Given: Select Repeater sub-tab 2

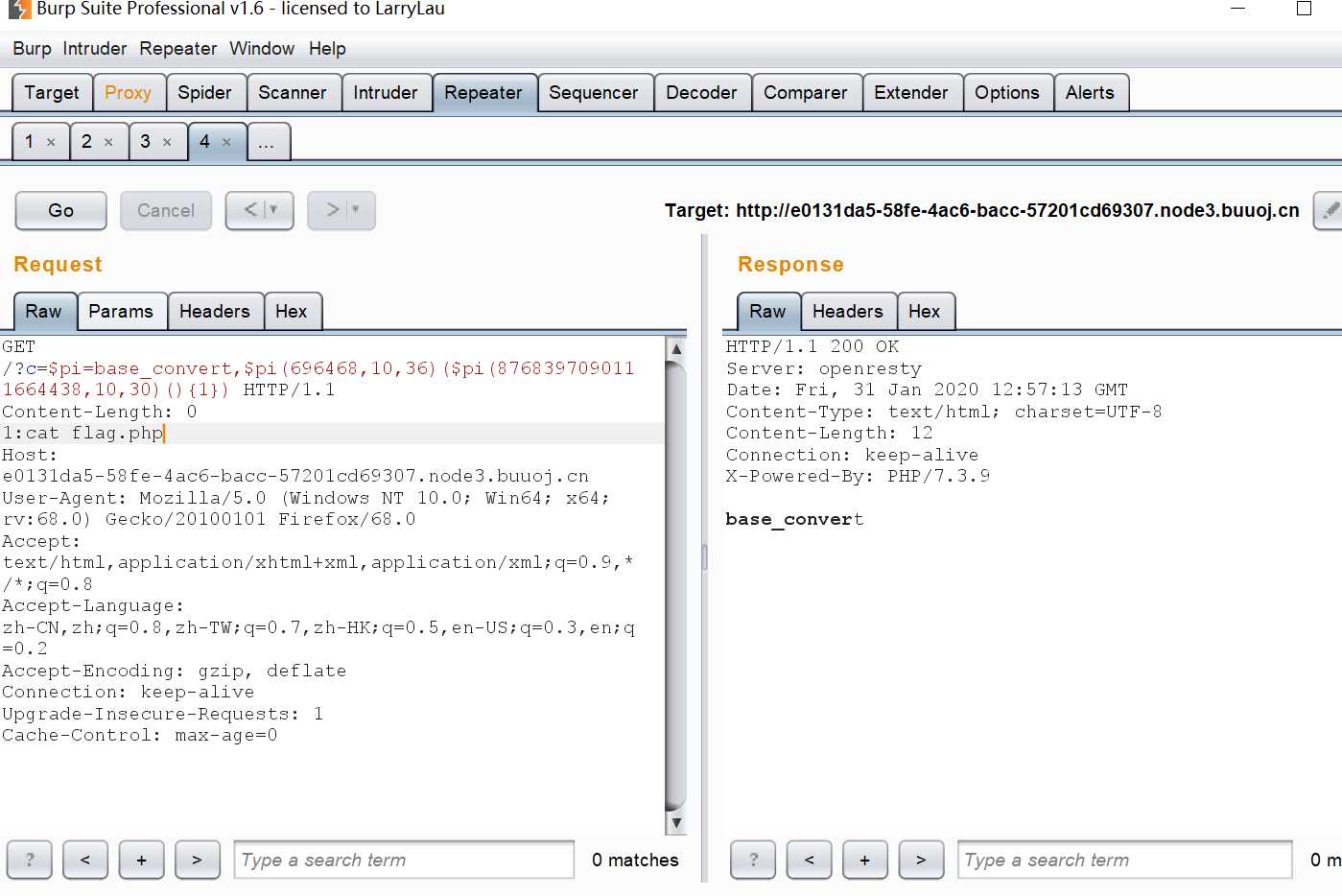Looking at the screenshot, I should coord(87,142).
